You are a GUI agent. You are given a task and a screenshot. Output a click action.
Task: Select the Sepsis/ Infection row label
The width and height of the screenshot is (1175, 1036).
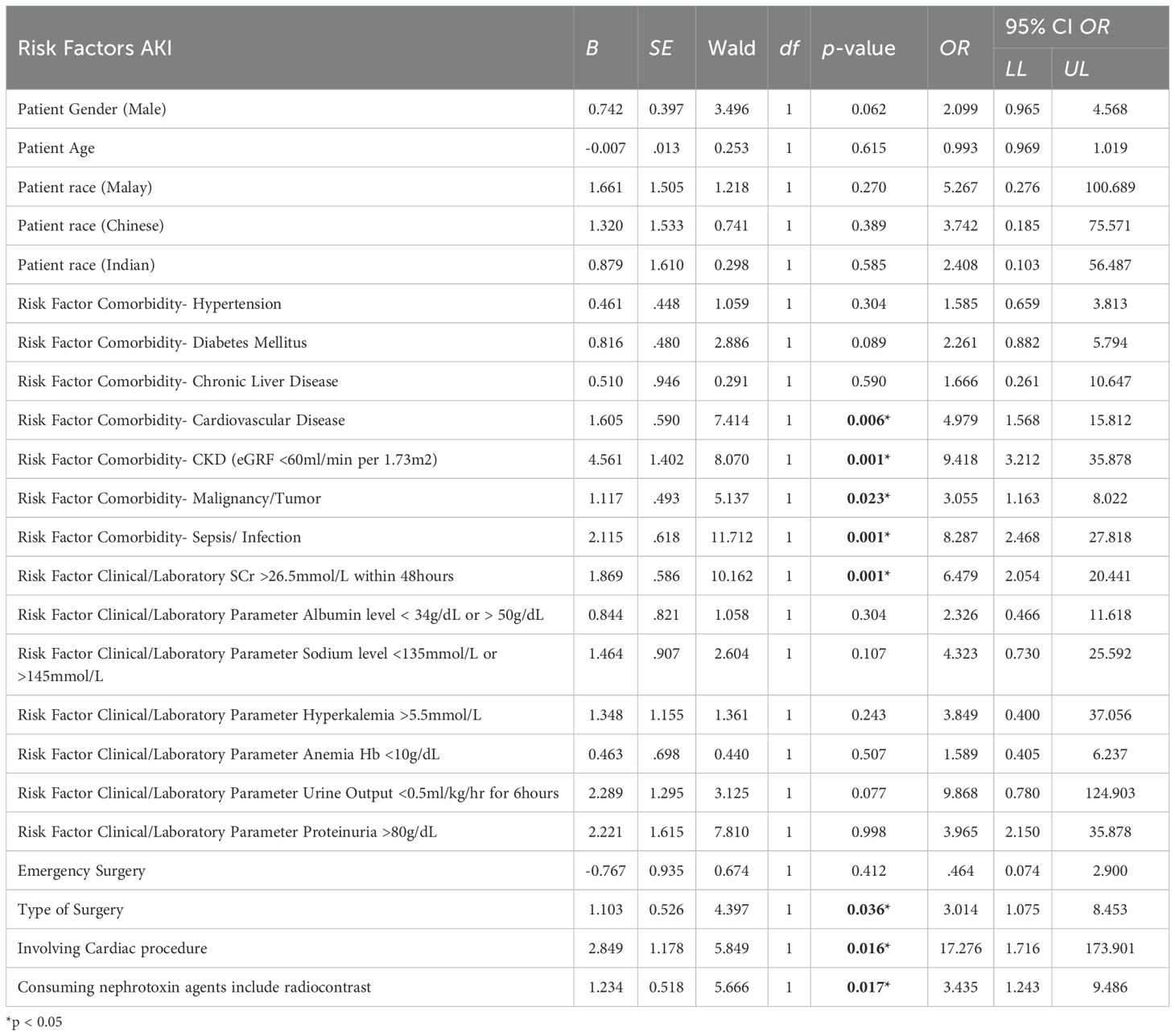pyautogui.click(x=159, y=537)
